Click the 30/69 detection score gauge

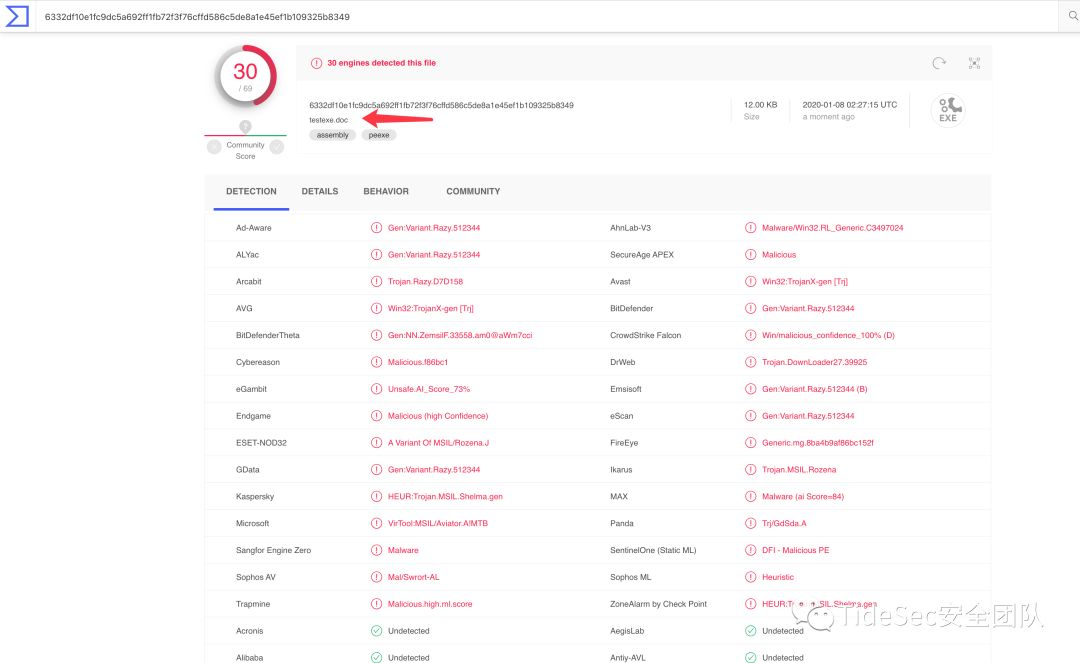pyautogui.click(x=246, y=76)
